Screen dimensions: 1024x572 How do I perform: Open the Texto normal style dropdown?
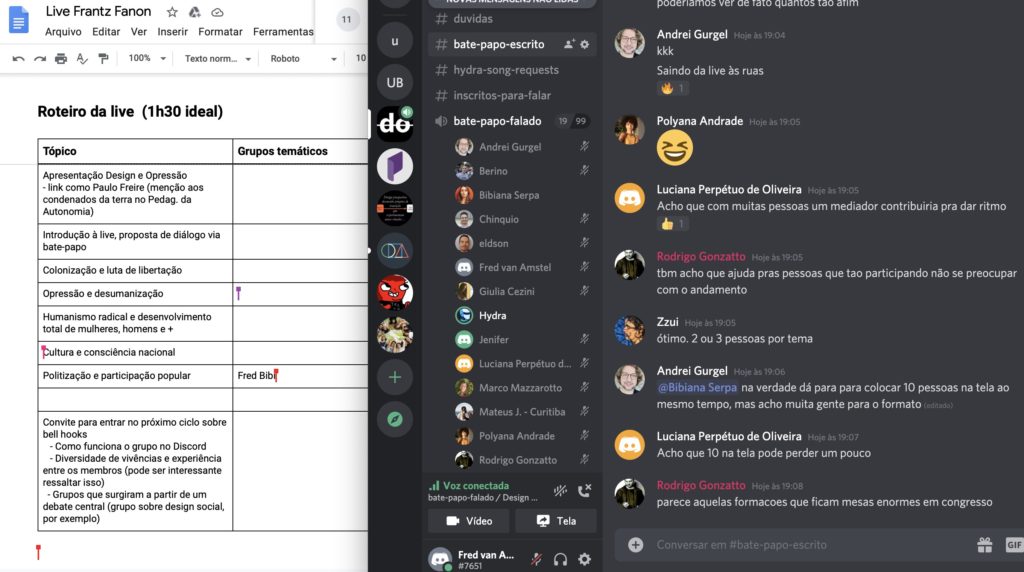tap(217, 59)
